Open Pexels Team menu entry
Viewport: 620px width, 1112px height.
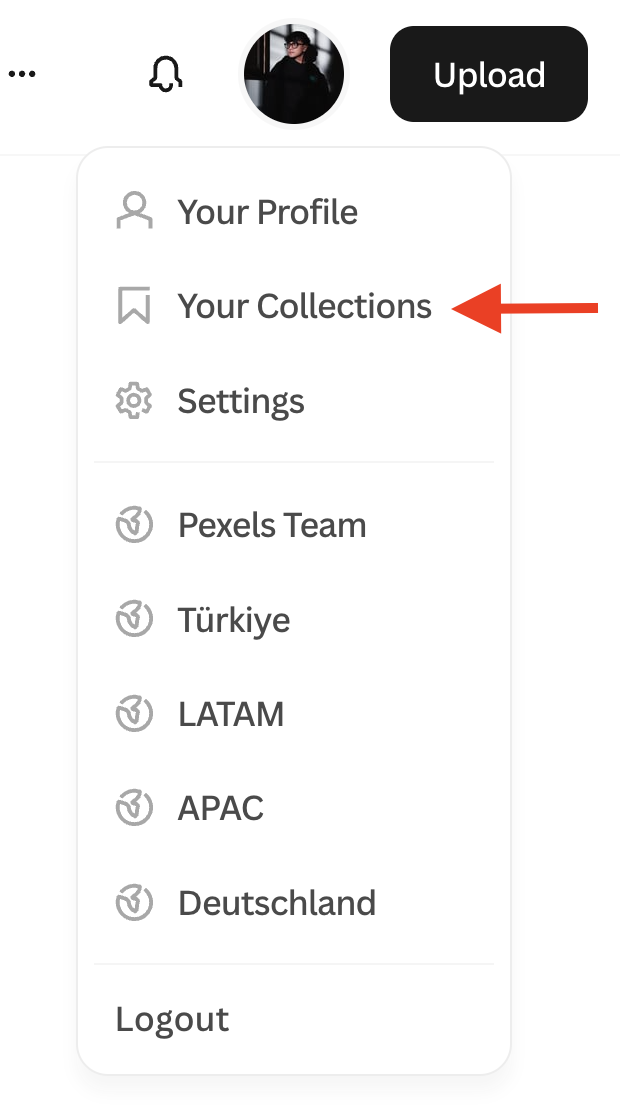(272, 525)
